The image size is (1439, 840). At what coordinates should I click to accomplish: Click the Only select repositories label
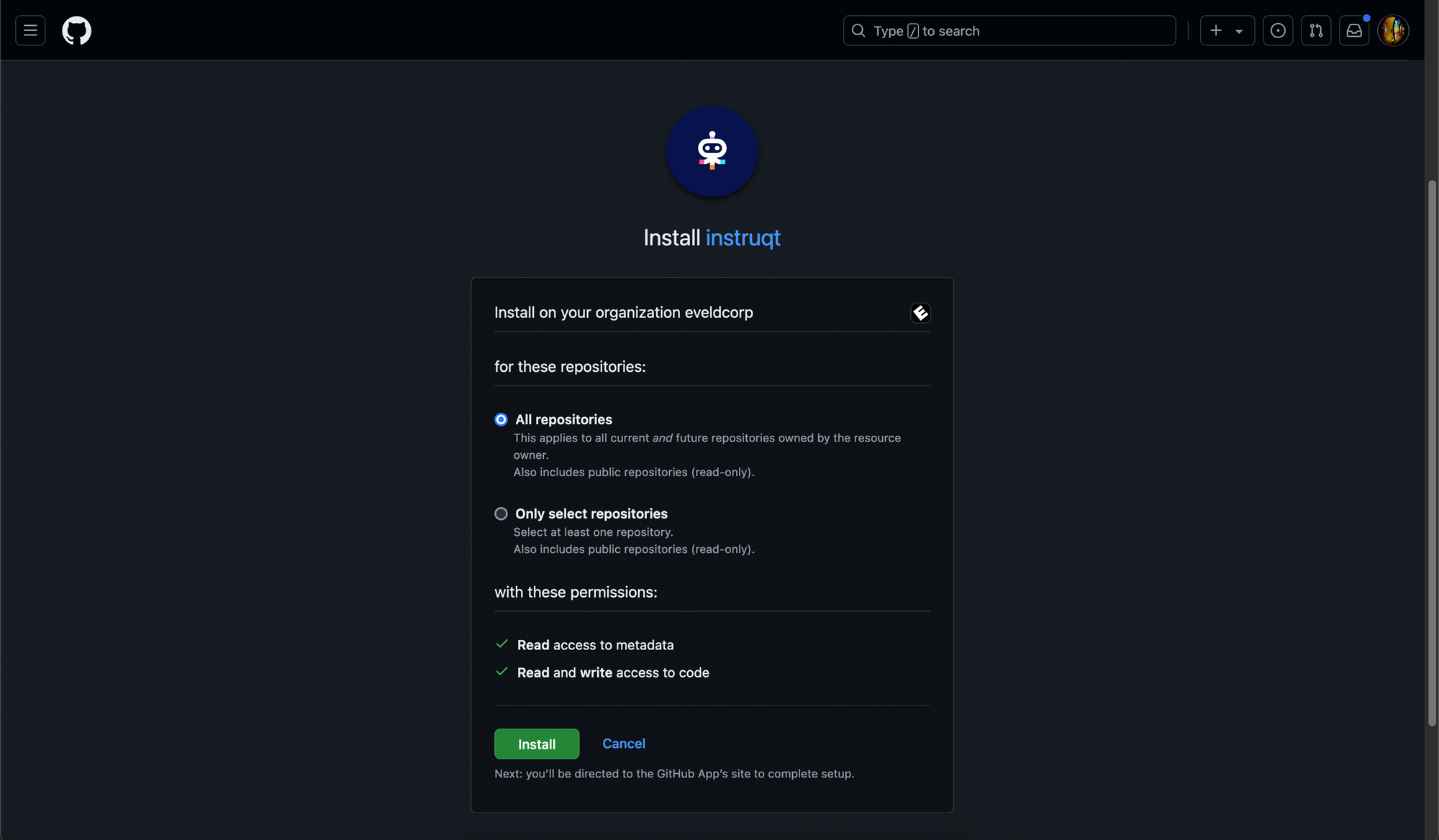[x=591, y=513]
